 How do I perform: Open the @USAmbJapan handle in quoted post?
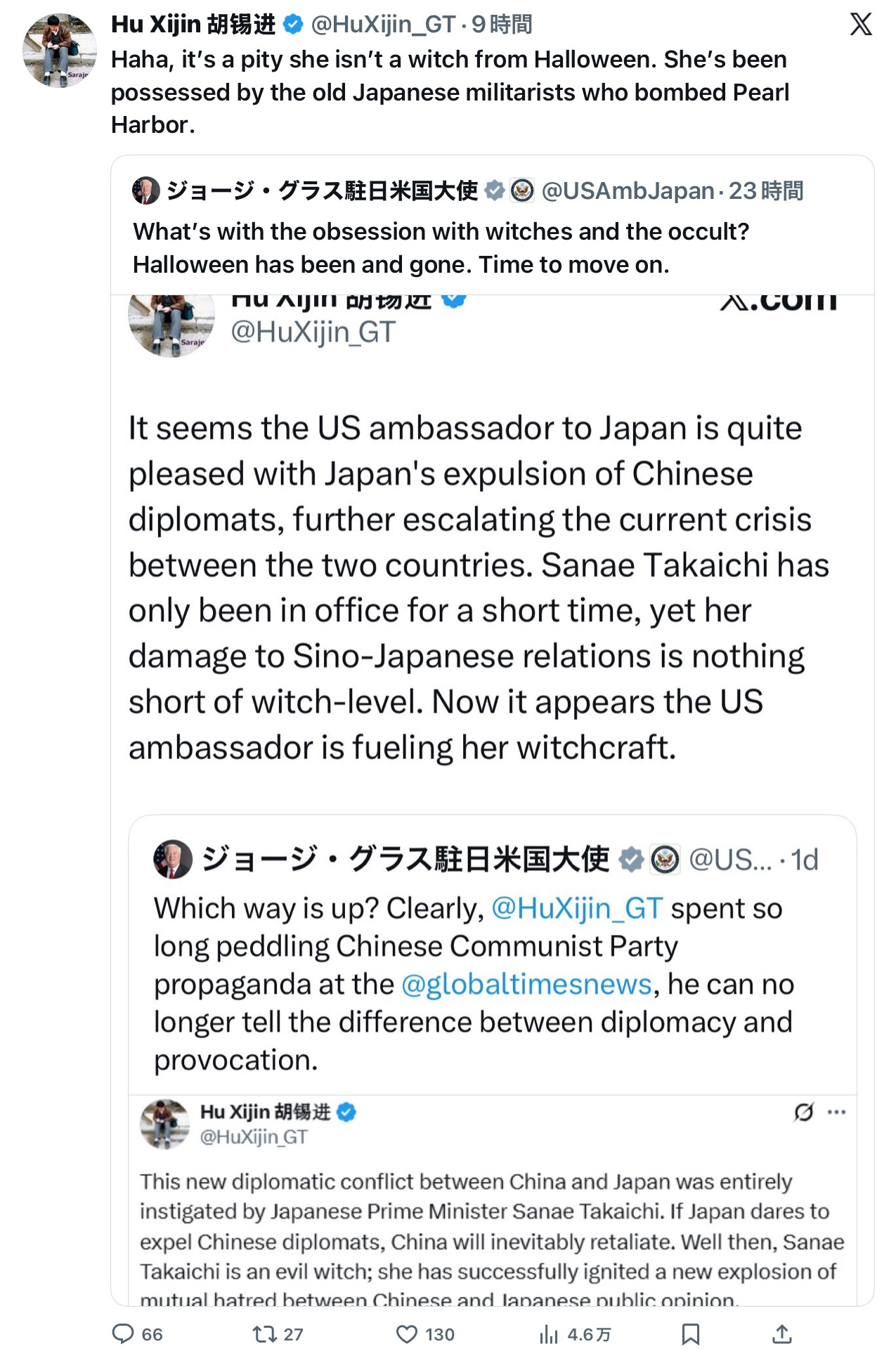628,190
